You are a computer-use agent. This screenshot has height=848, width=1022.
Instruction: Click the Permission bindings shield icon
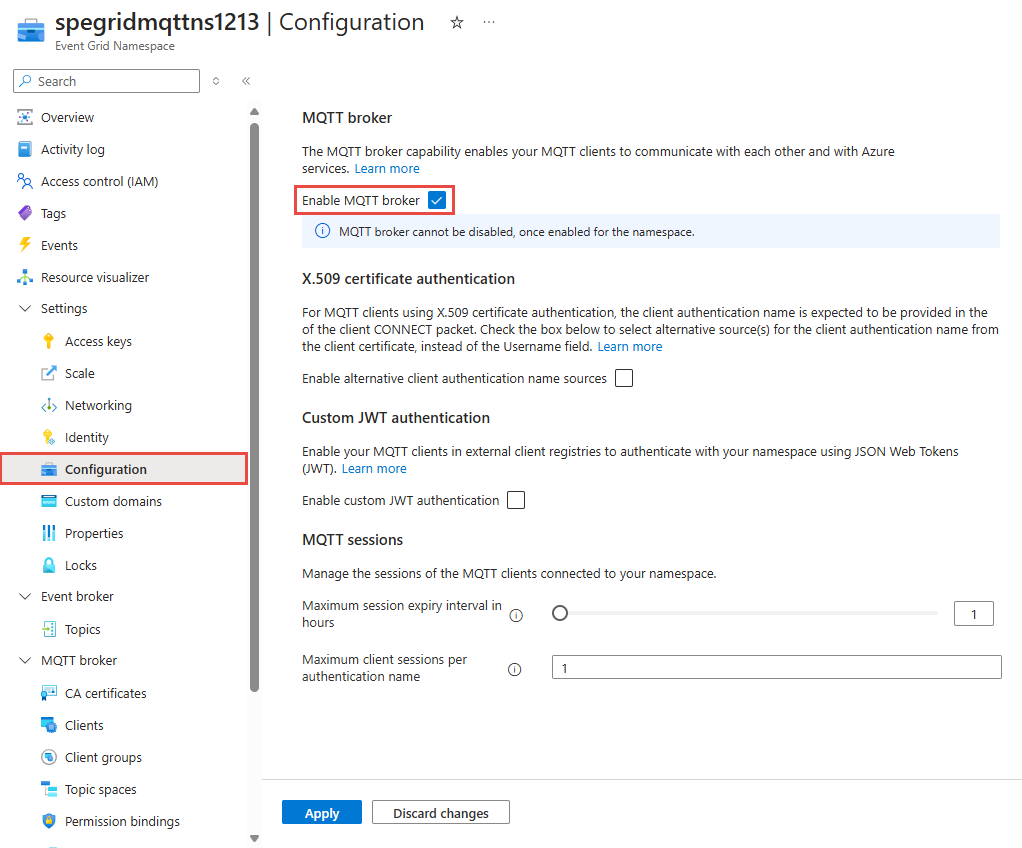48,821
